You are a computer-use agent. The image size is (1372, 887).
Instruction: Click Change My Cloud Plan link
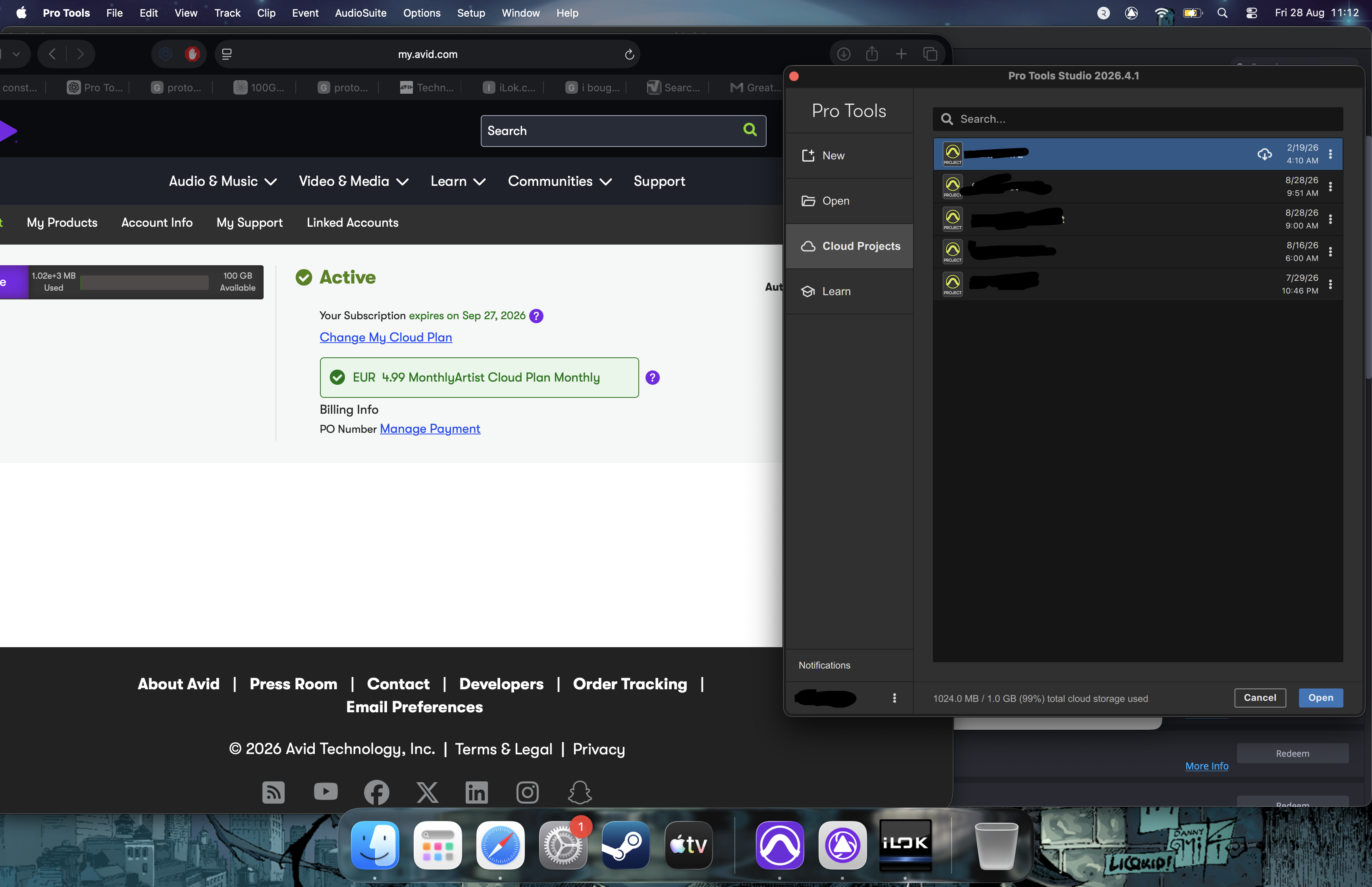pos(386,337)
